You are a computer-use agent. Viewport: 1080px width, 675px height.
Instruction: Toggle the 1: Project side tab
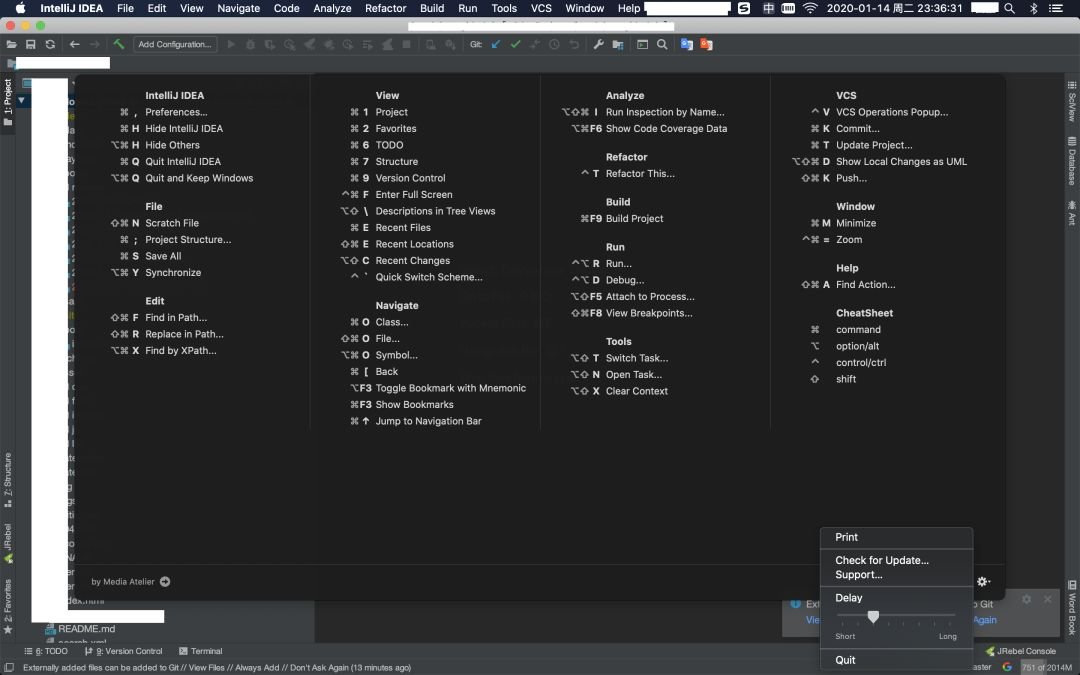pos(8,101)
